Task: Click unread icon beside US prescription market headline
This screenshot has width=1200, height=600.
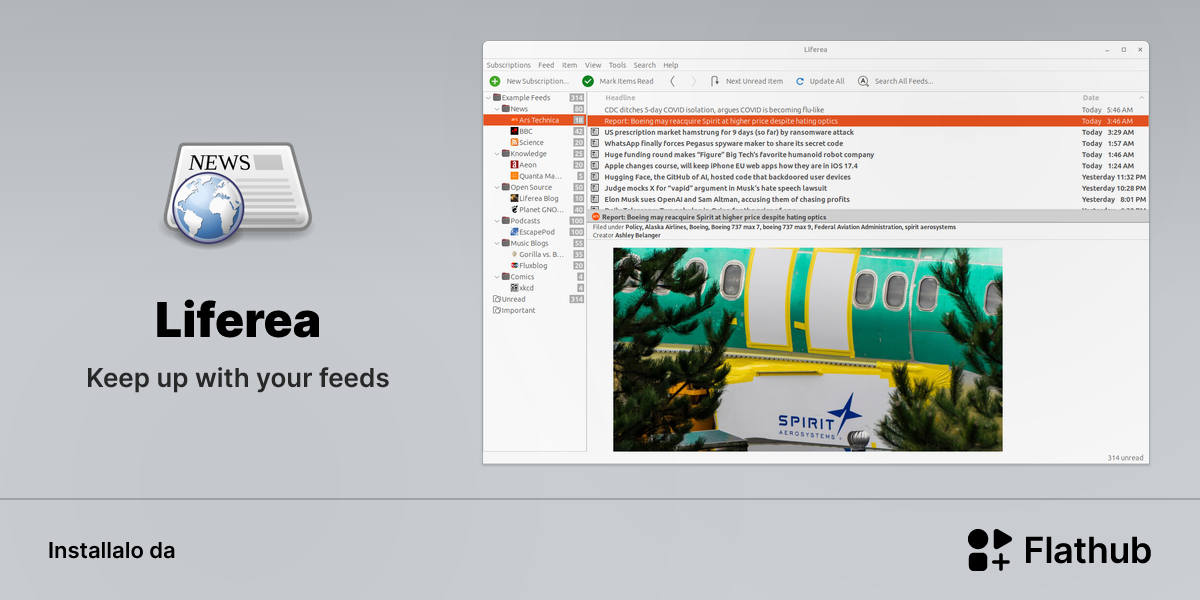Action: 594,132
